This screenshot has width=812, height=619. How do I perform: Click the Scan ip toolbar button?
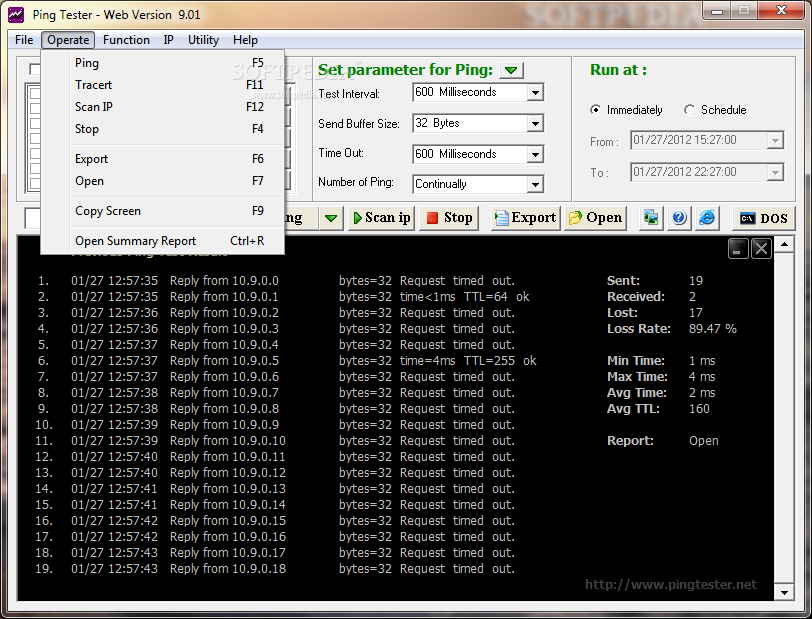[382, 218]
